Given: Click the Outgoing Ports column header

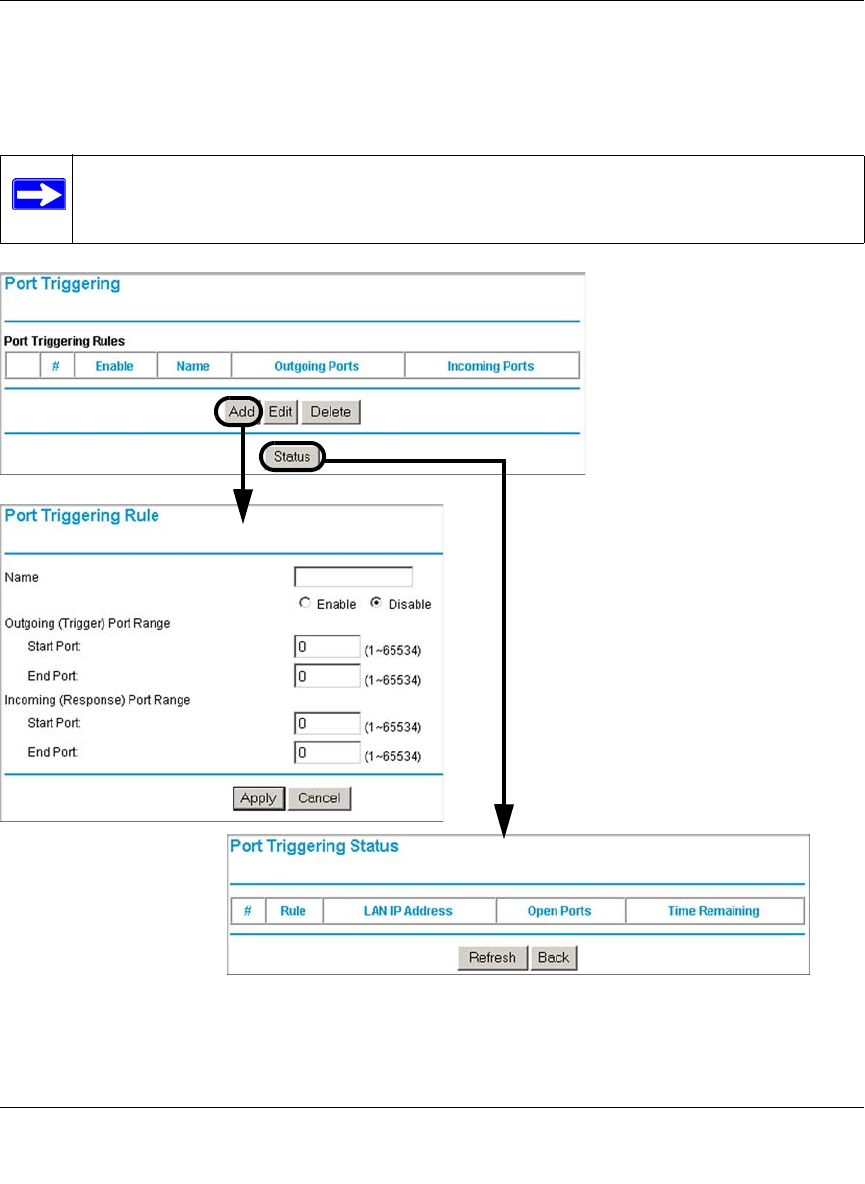Looking at the screenshot, I should tap(317, 365).
